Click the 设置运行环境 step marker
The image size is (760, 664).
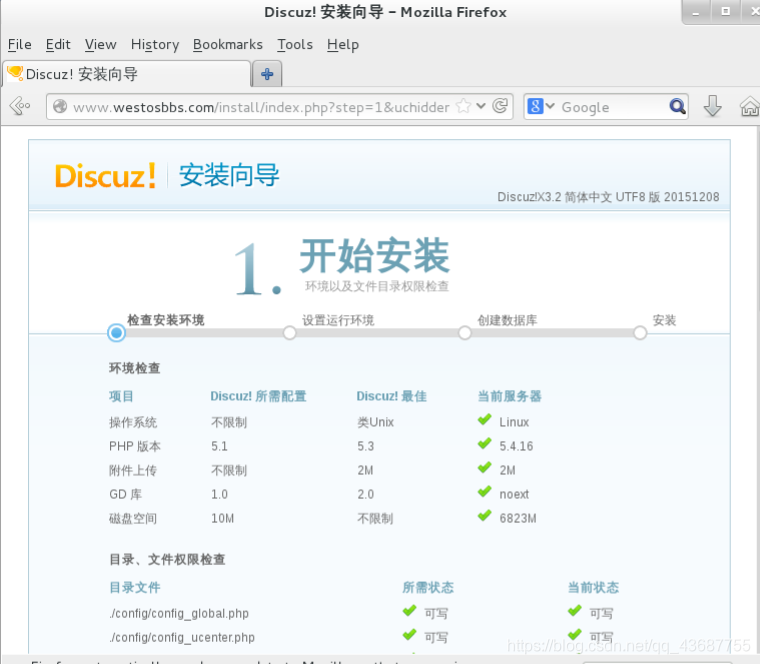(x=289, y=333)
